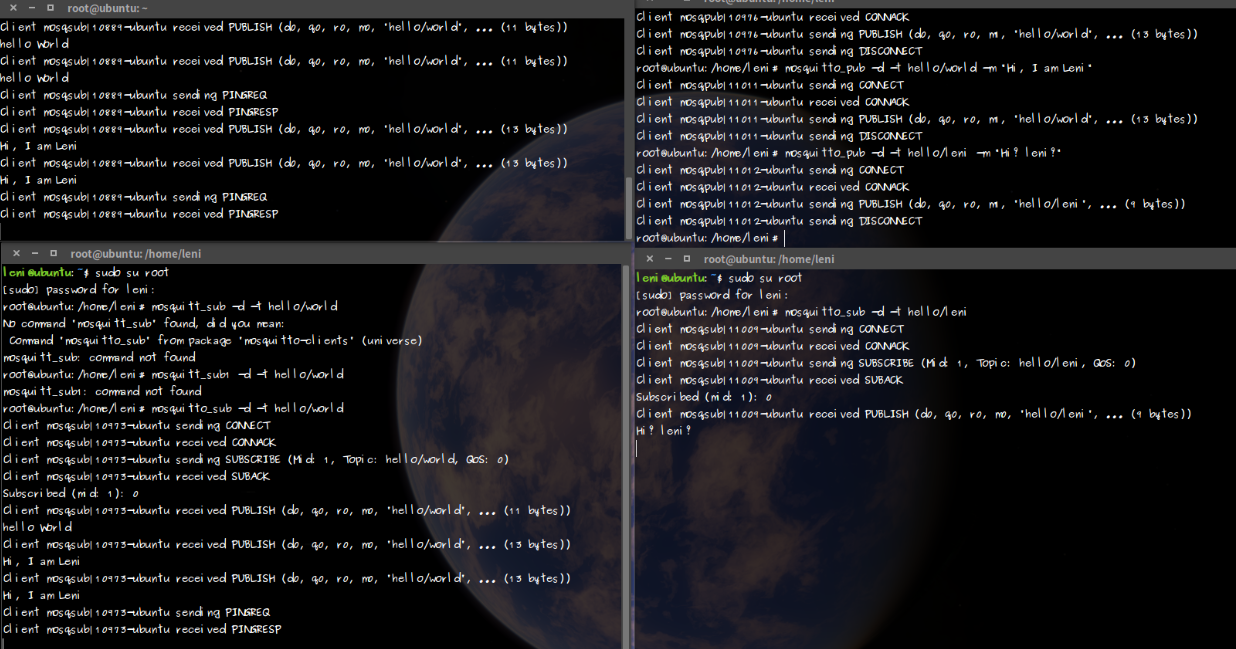
Task: Close the terminal subscribed to hello/leni
Action: [649, 259]
